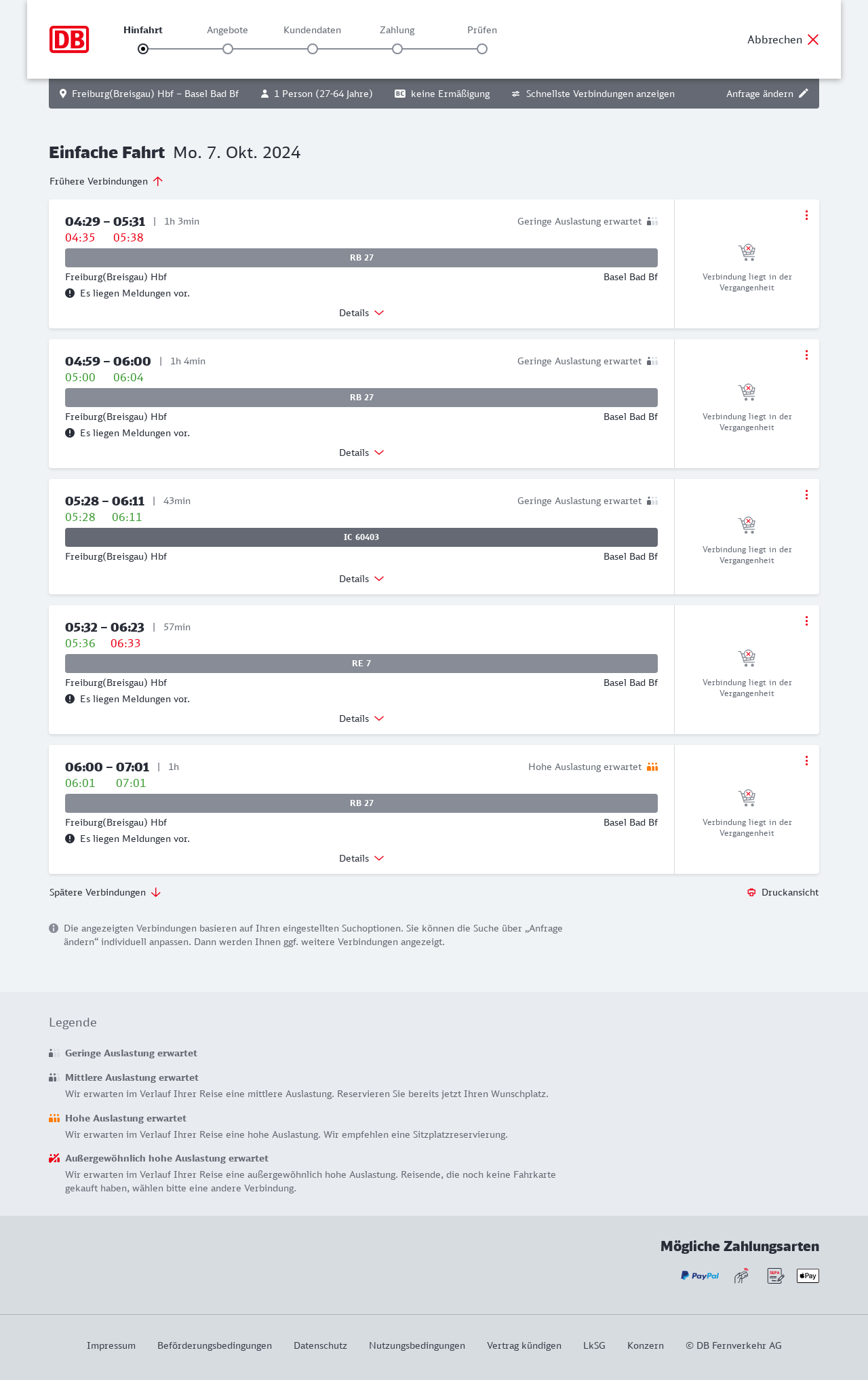Click the printer icon for Druckansicht

[751, 892]
